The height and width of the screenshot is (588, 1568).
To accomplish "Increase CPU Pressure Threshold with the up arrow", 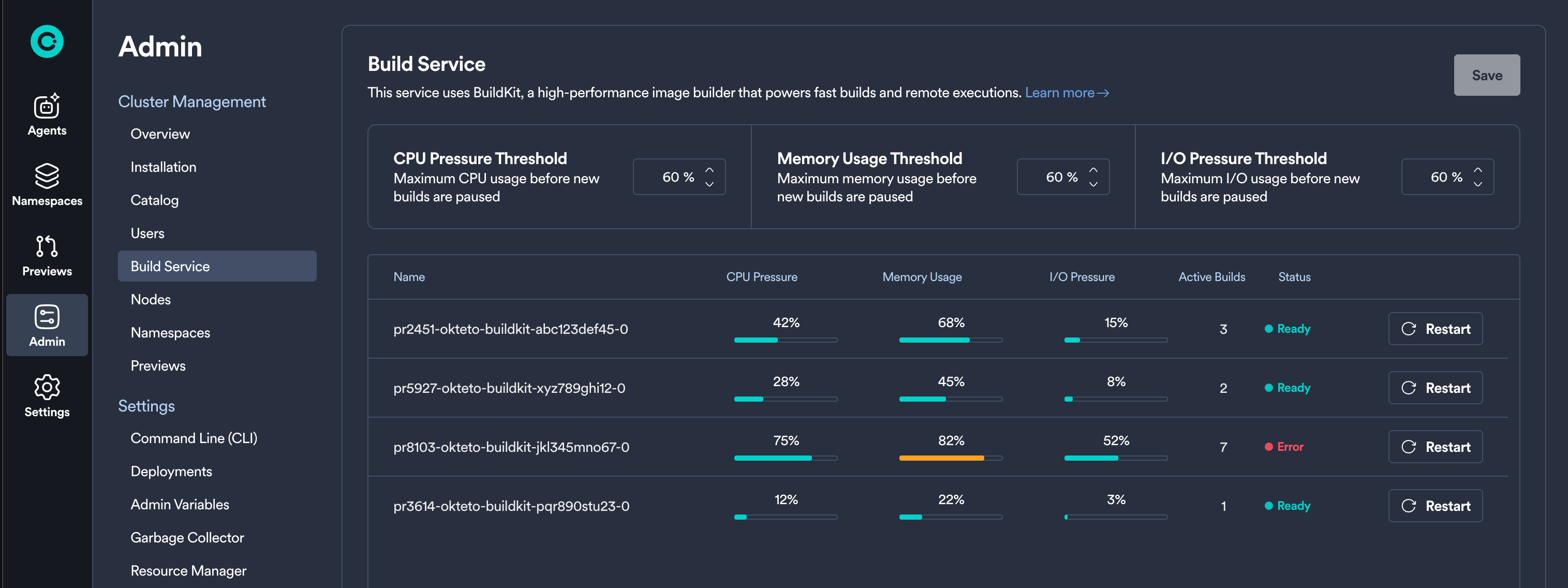I will pos(709,170).
